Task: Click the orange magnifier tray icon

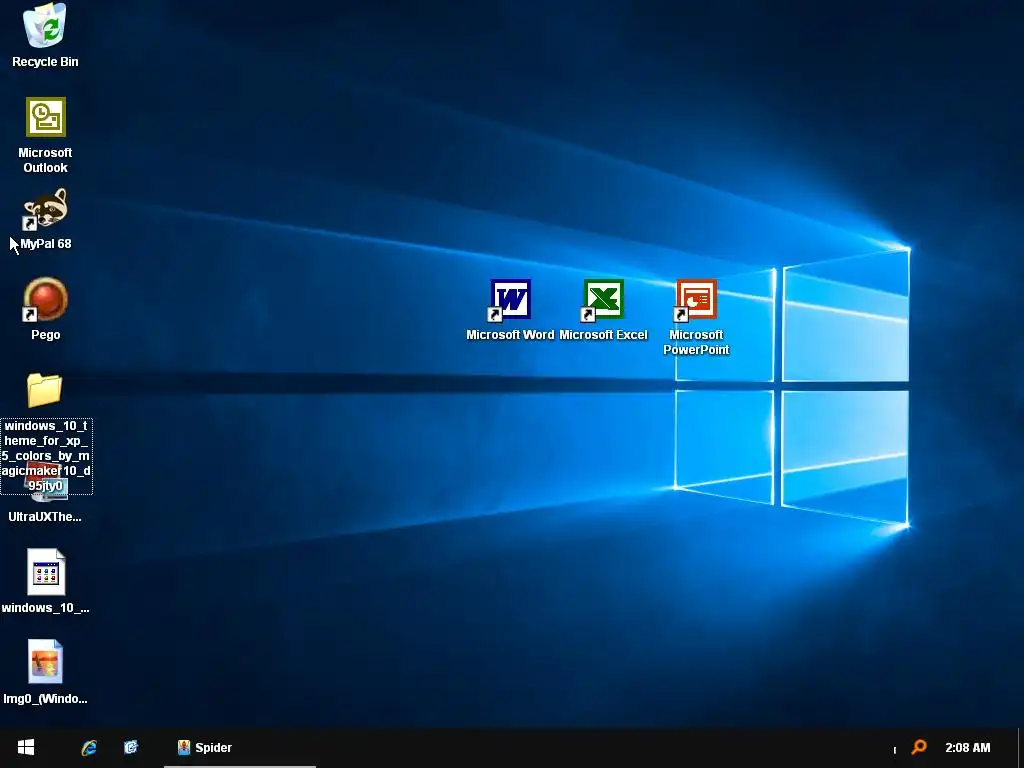Action: pyautogui.click(x=919, y=746)
